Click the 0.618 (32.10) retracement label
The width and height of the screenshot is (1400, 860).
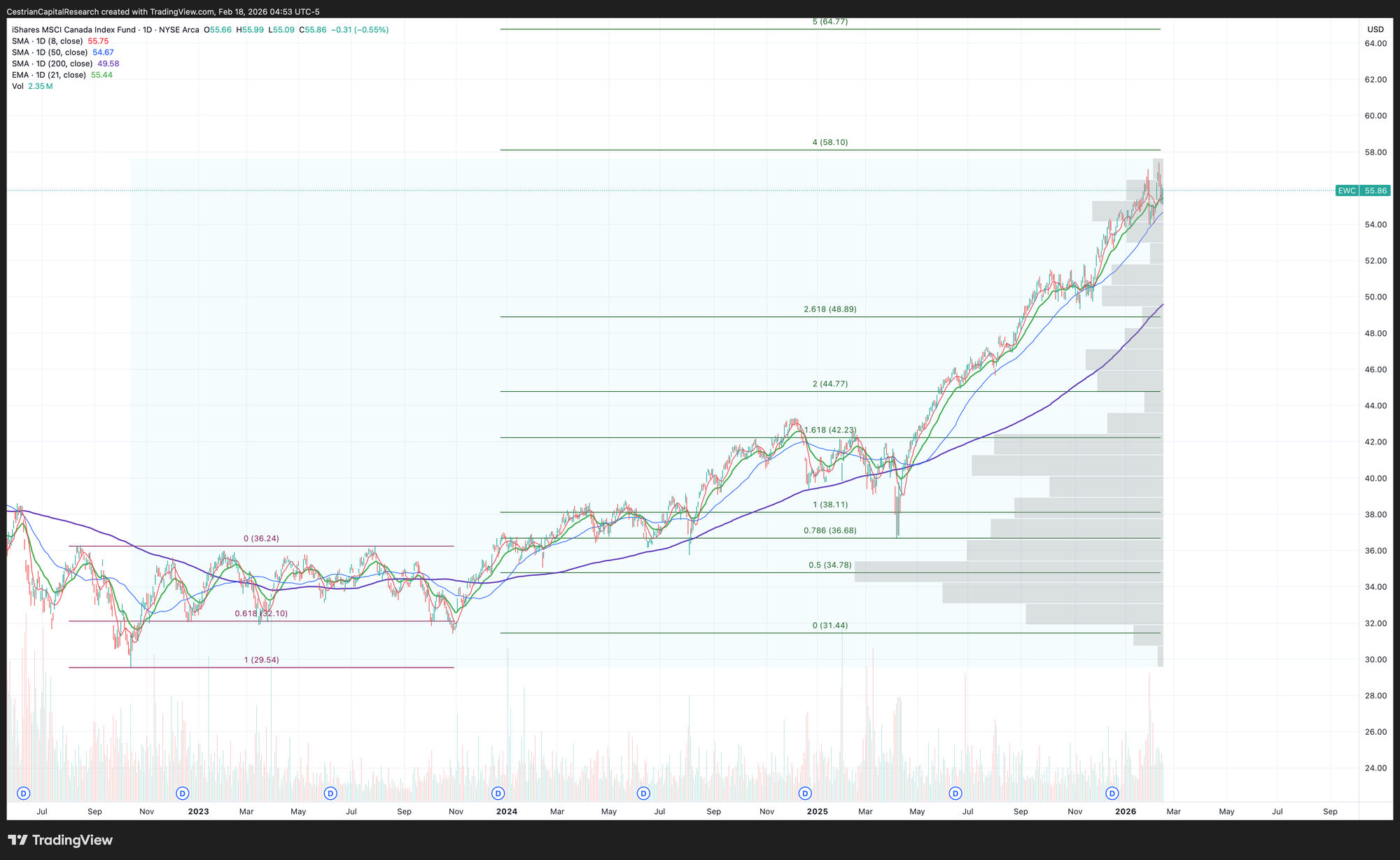tap(260, 613)
